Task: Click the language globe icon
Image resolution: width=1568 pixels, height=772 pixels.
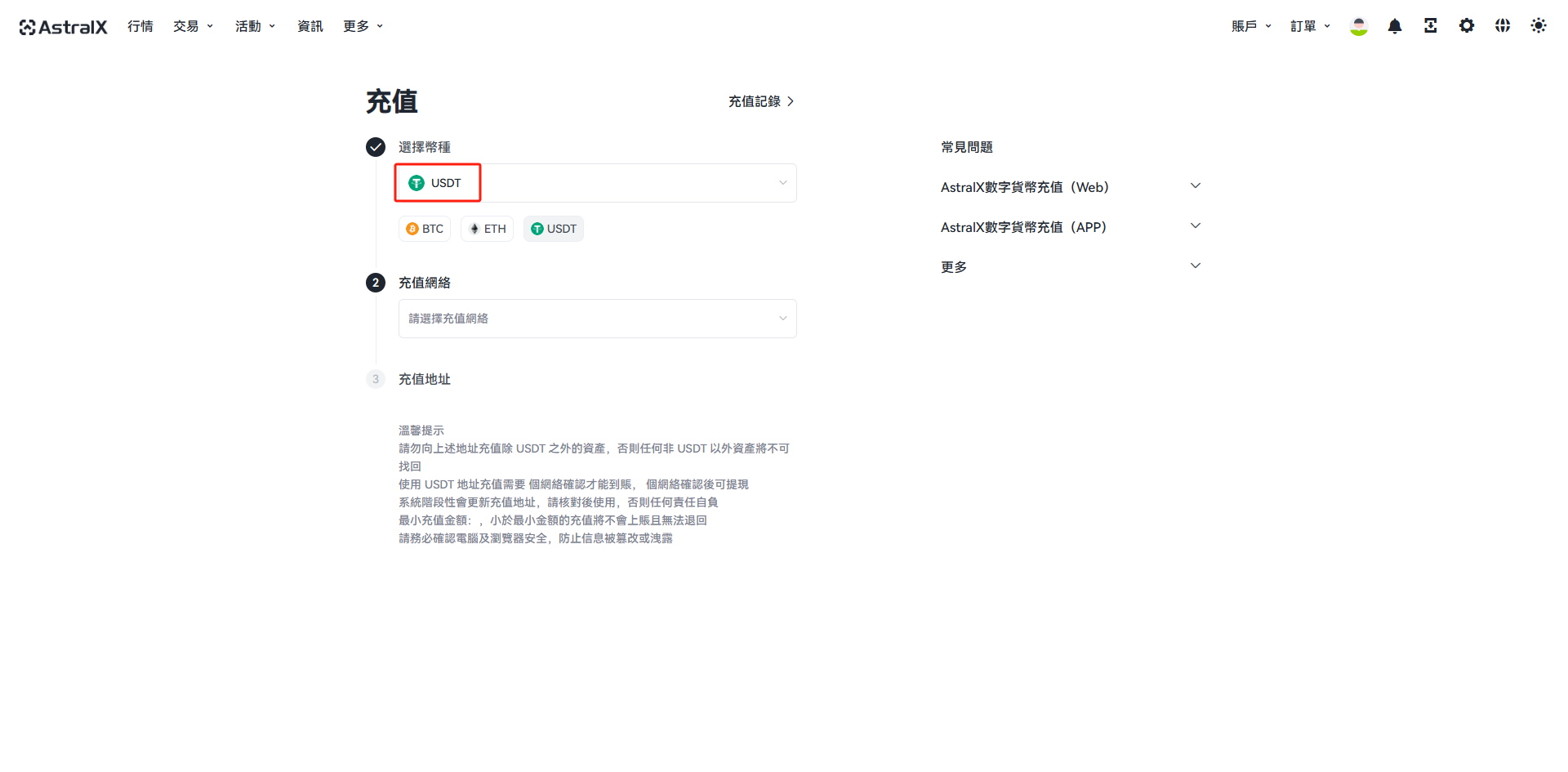Action: pyautogui.click(x=1503, y=26)
